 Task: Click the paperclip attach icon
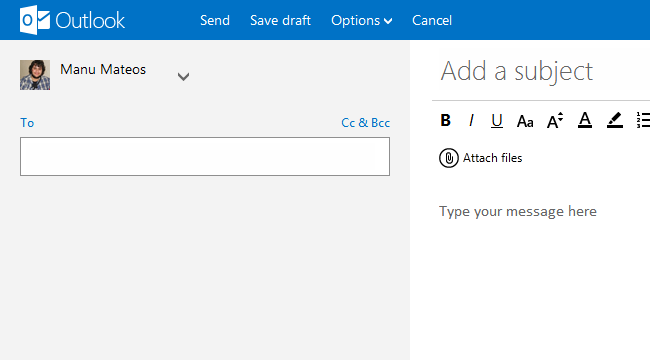(449, 158)
